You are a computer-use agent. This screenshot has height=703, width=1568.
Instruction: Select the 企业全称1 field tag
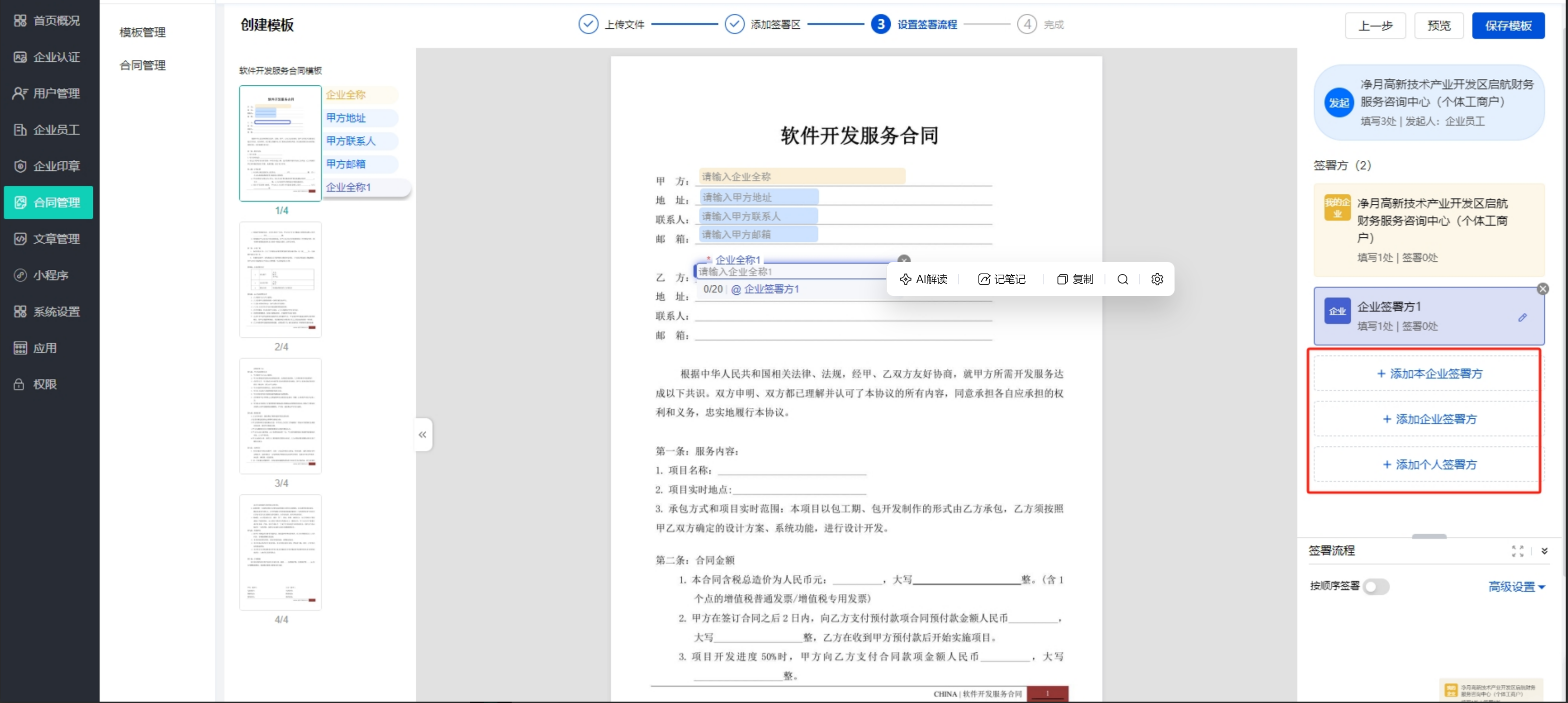click(366, 188)
